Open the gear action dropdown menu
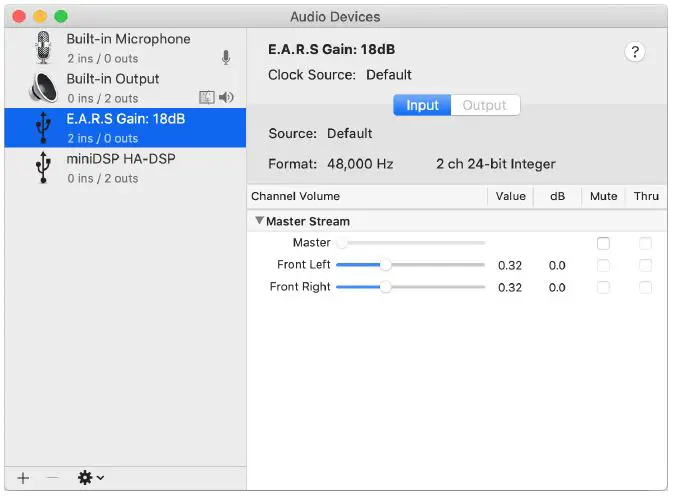The height and width of the screenshot is (501, 674). (90, 478)
